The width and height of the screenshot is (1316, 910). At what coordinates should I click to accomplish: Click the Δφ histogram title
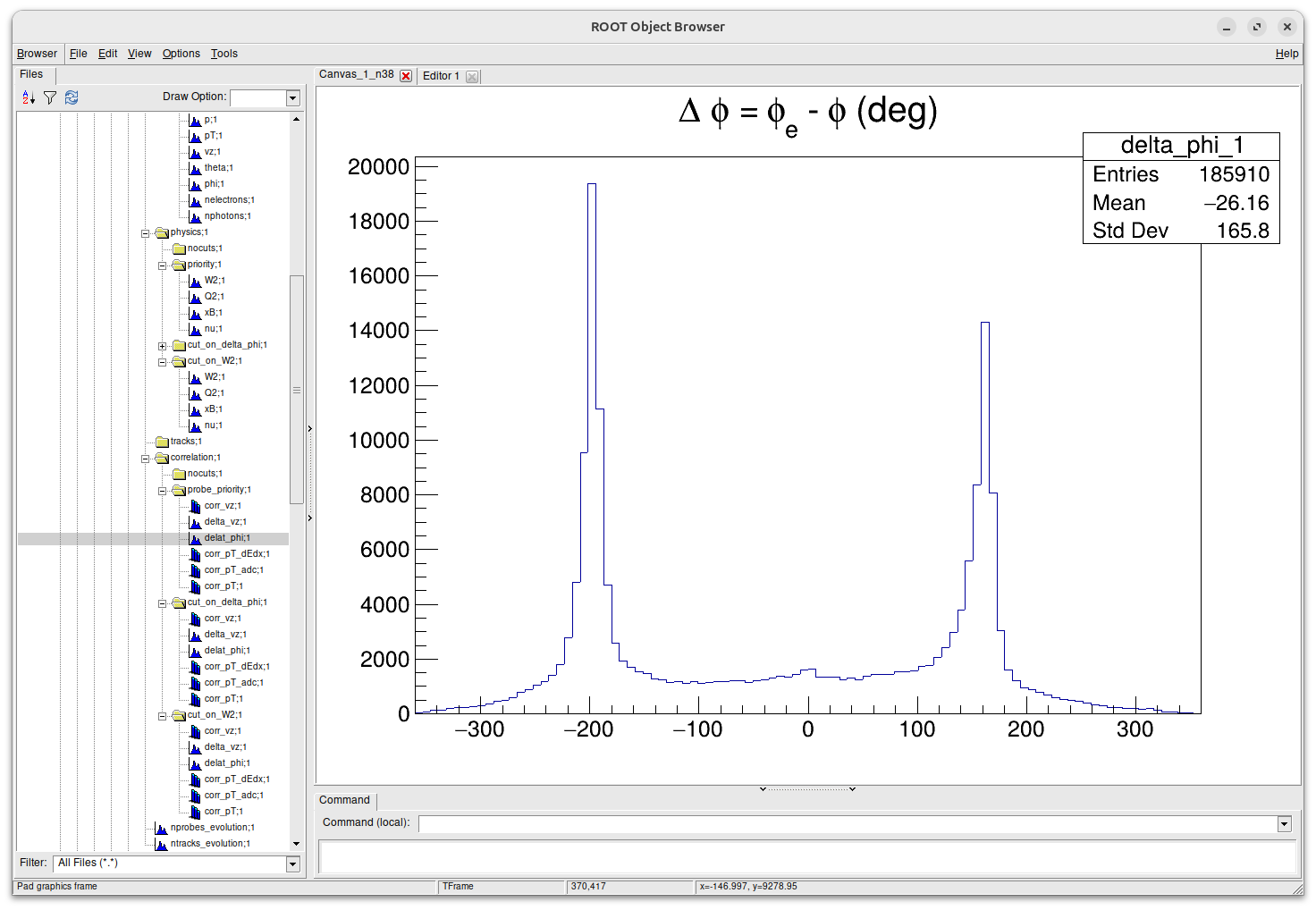point(808,114)
